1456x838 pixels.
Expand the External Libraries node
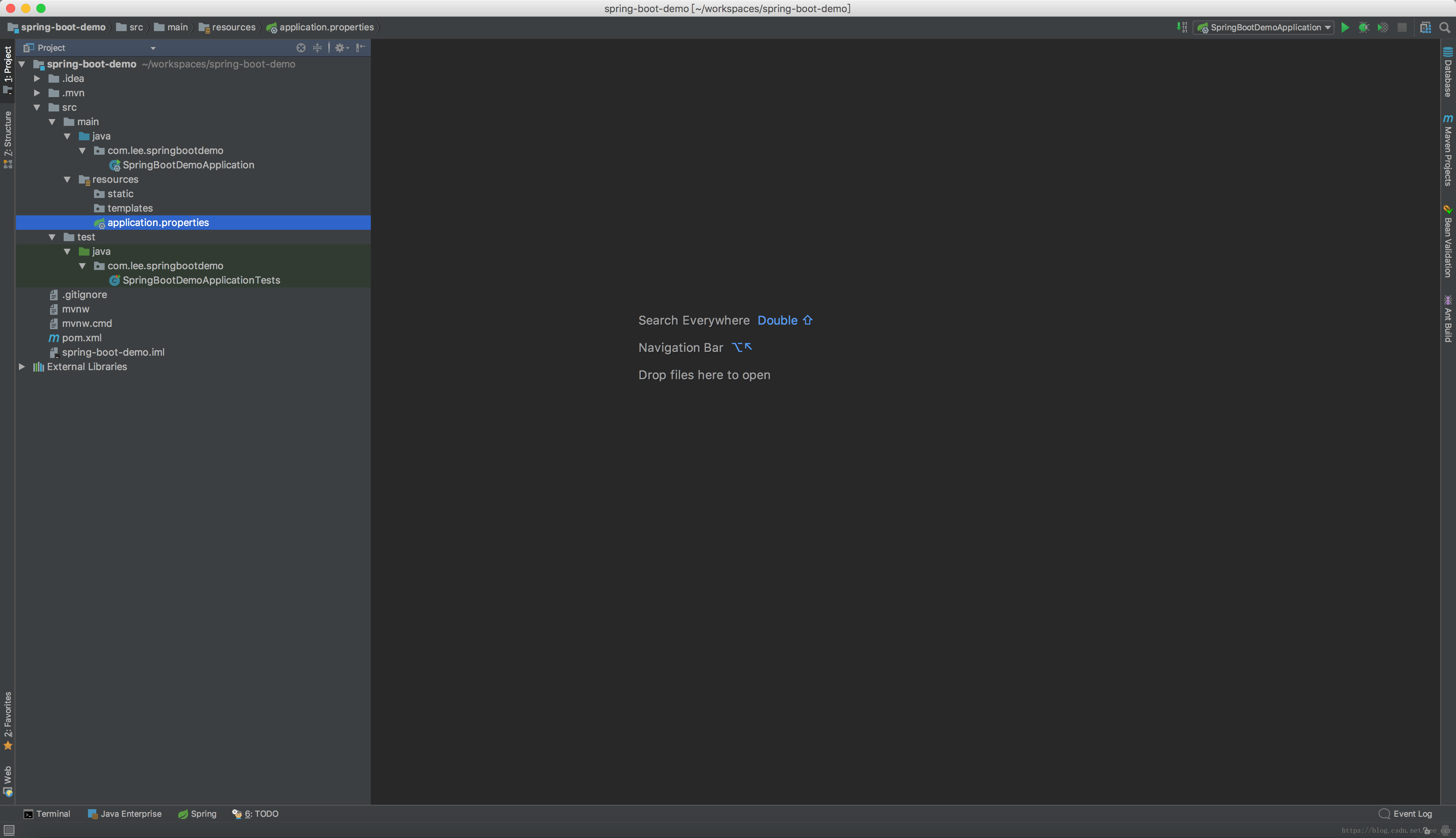22,367
